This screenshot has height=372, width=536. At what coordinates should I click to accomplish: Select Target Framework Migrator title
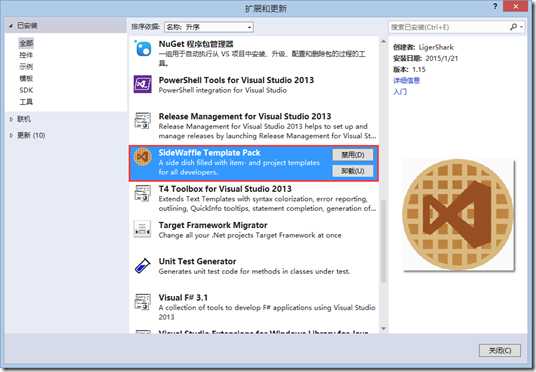pos(213,225)
